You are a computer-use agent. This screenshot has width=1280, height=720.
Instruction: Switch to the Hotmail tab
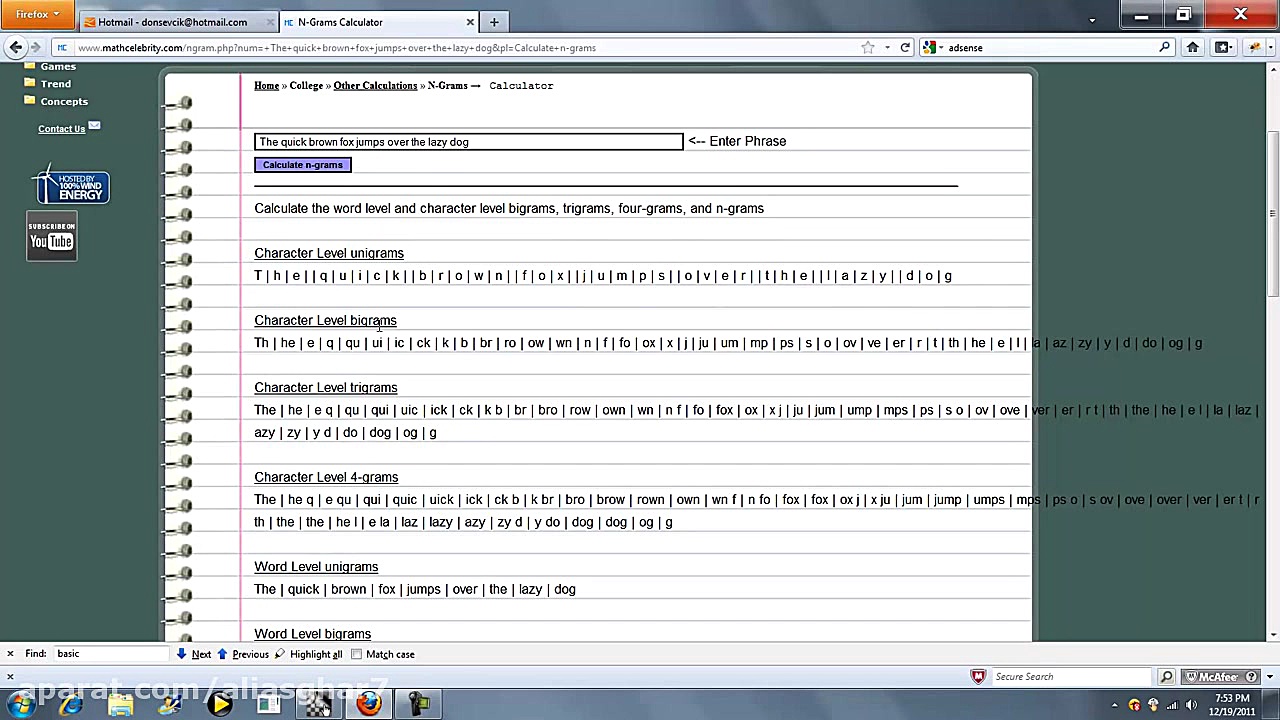point(172,22)
